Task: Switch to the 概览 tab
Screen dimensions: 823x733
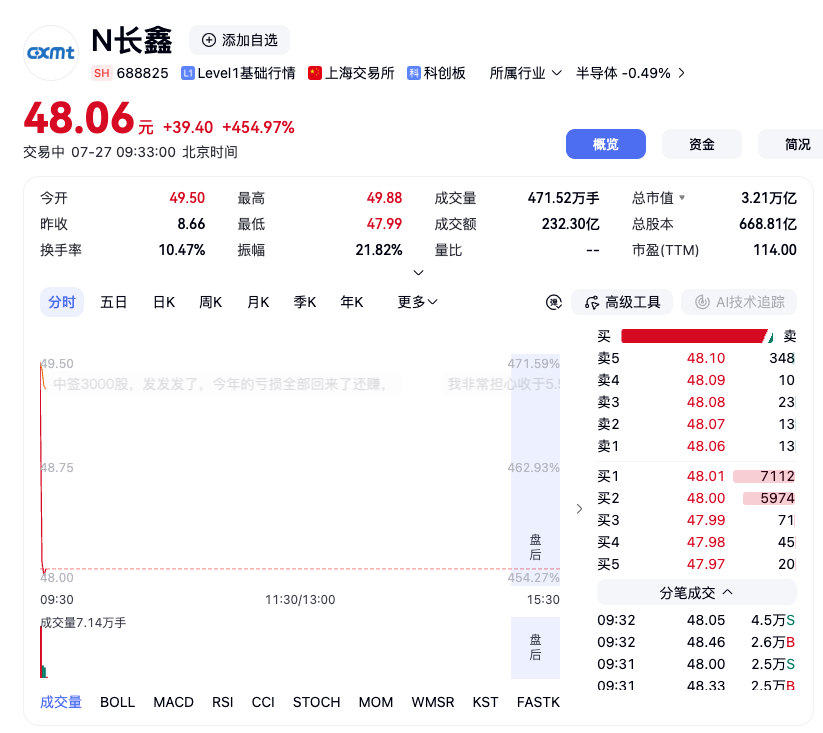Action: 606,144
